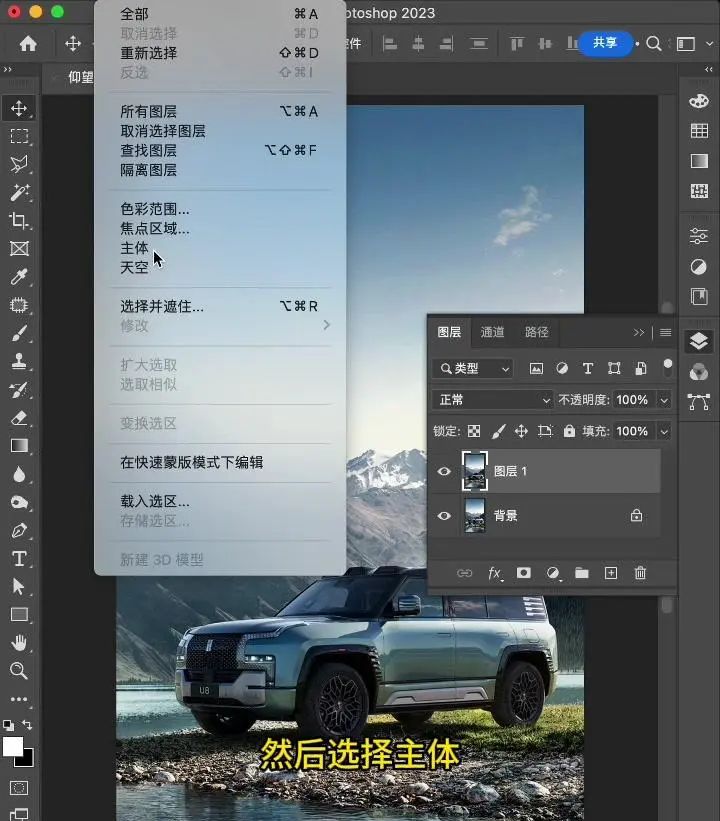Select the Healing Brush patch tool
The image size is (720, 821).
click(19, 305)
